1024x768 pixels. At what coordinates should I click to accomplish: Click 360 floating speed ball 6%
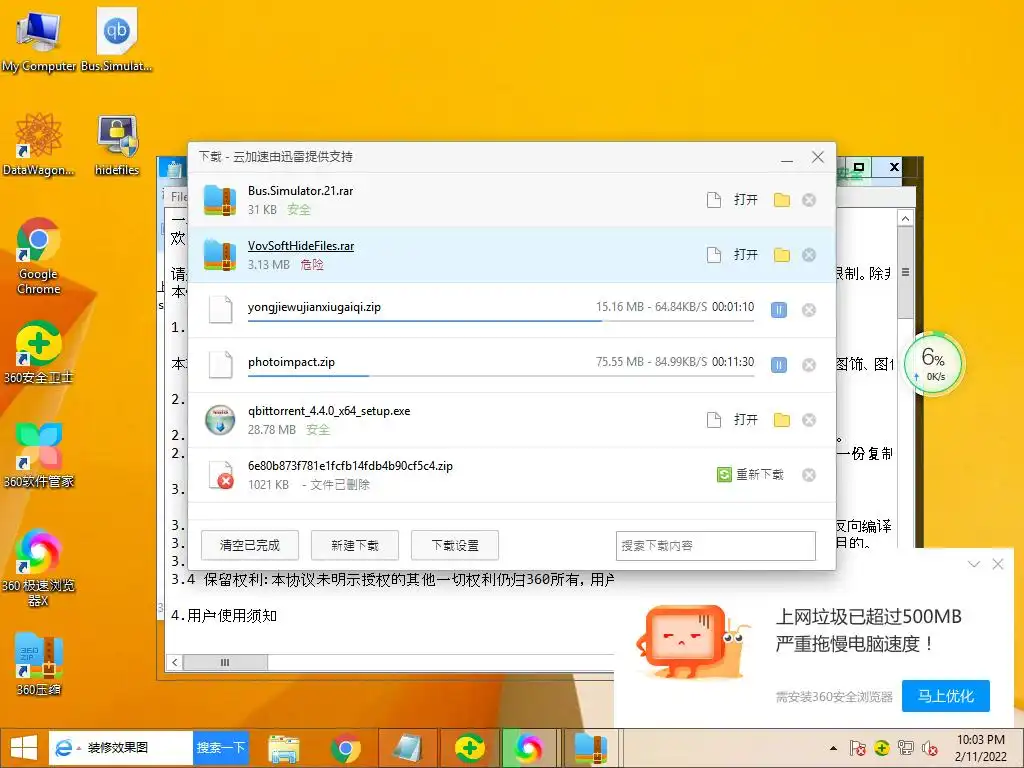(933, 364)
